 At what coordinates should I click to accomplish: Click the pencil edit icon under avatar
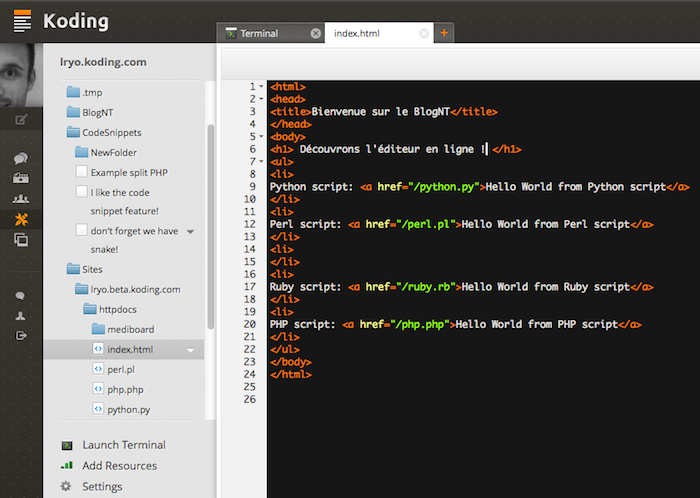coord(21,120)
